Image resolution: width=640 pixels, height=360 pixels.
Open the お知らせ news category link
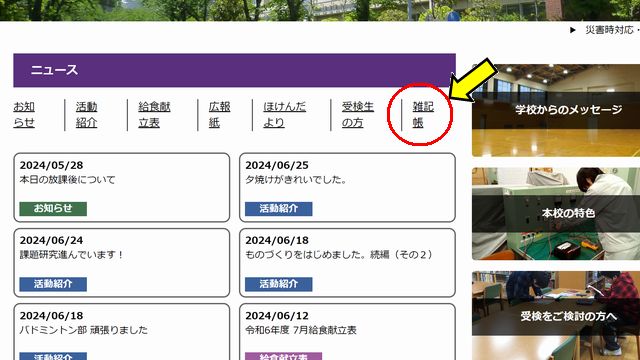[24, 115]
